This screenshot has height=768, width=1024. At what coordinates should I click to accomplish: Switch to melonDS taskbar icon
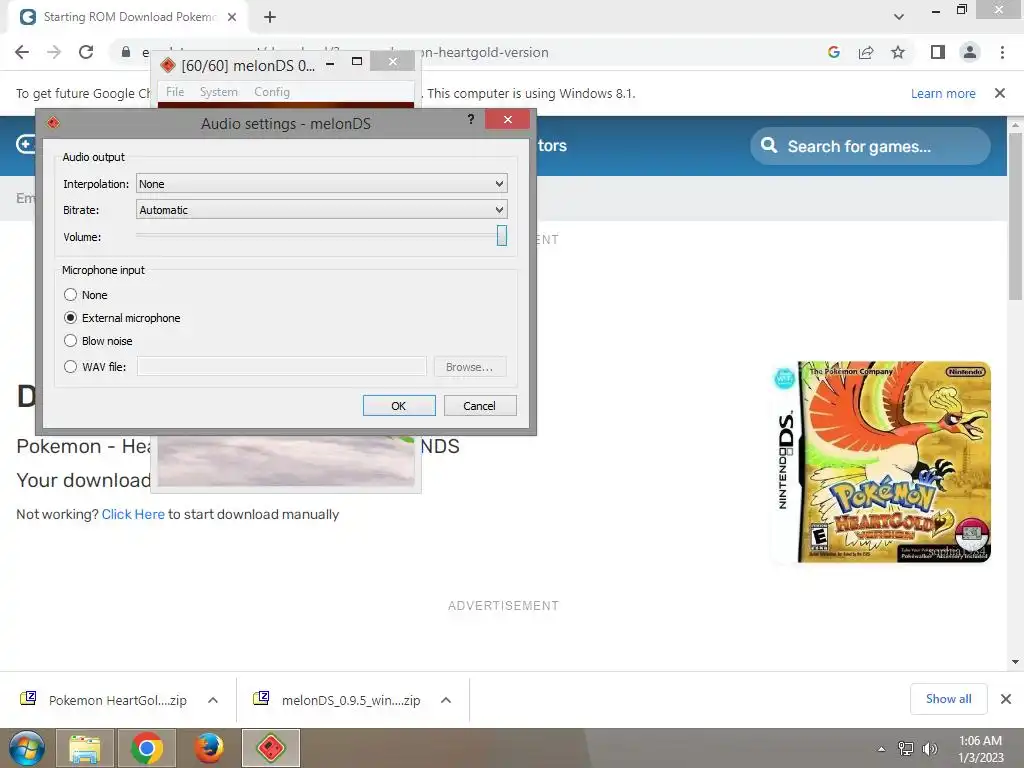(271, 748)
